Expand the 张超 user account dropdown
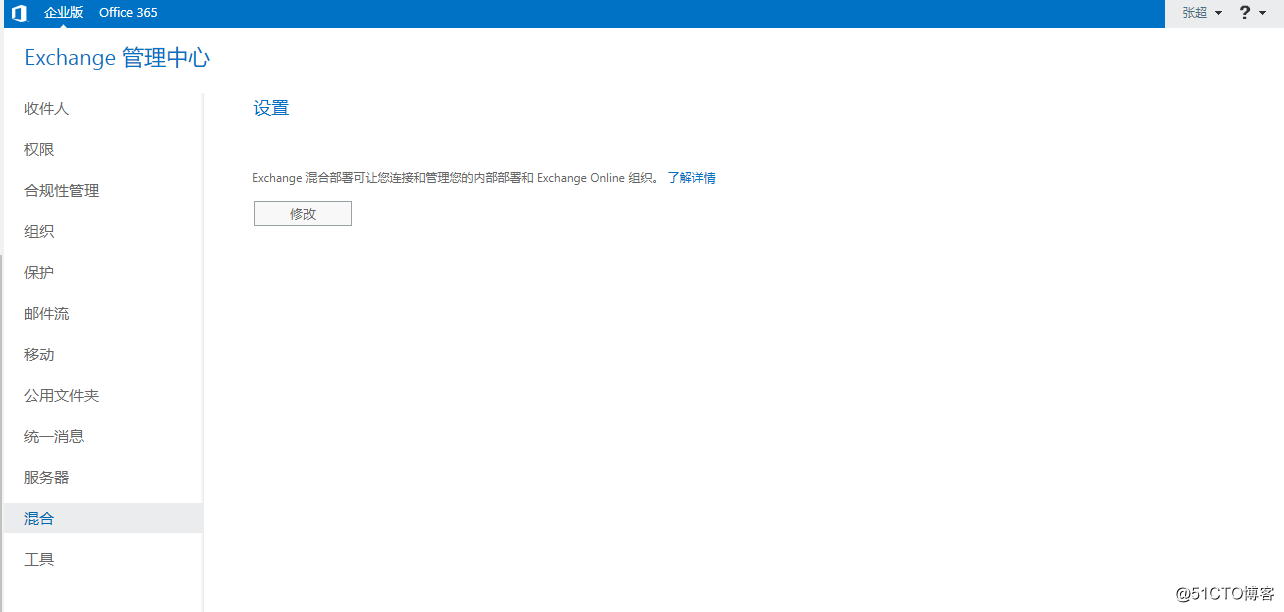Image resolution: width=1284 pixels, height=612 pixels. click(x=1202, y=13)
